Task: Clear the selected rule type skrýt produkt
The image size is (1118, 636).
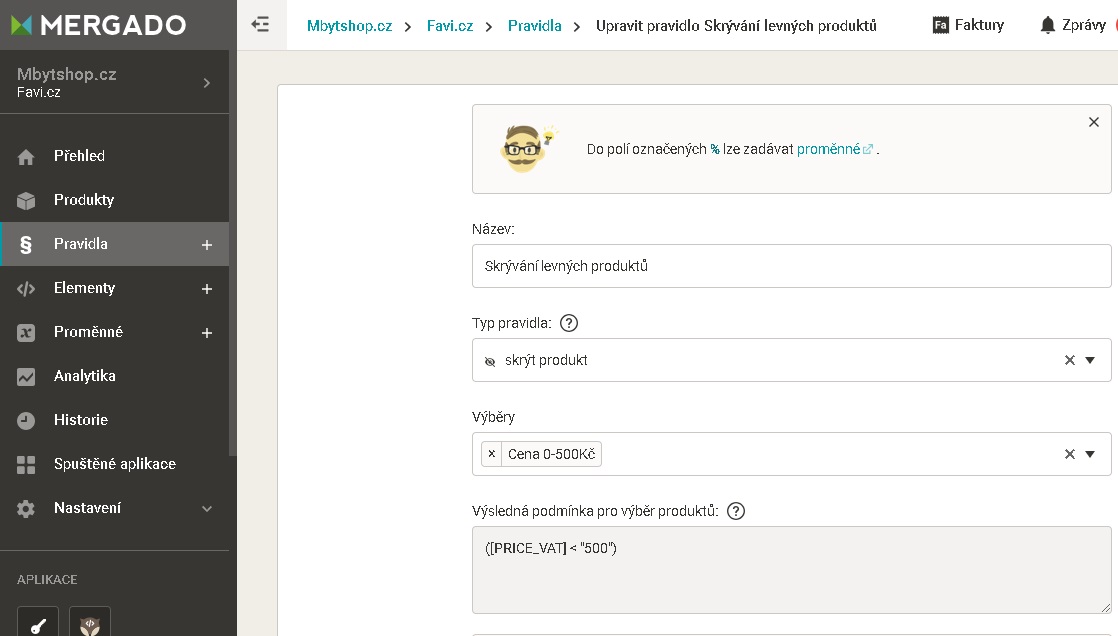Action: [1070, 360]
